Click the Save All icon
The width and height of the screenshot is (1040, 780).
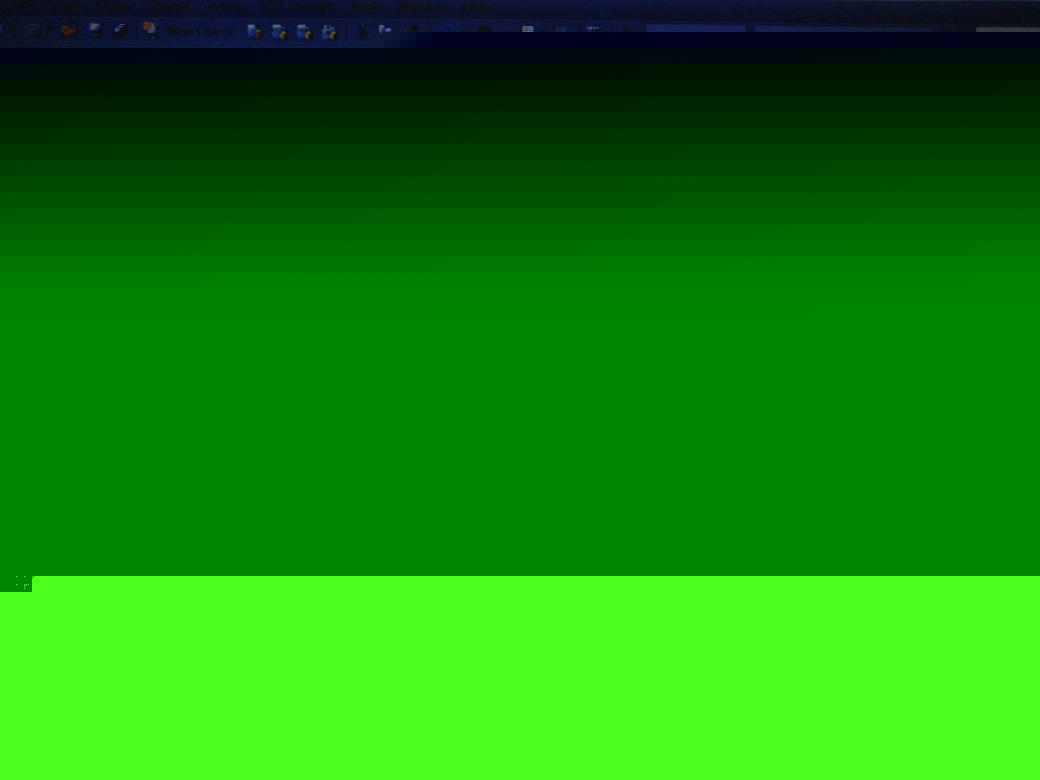(x=120, y=30)
